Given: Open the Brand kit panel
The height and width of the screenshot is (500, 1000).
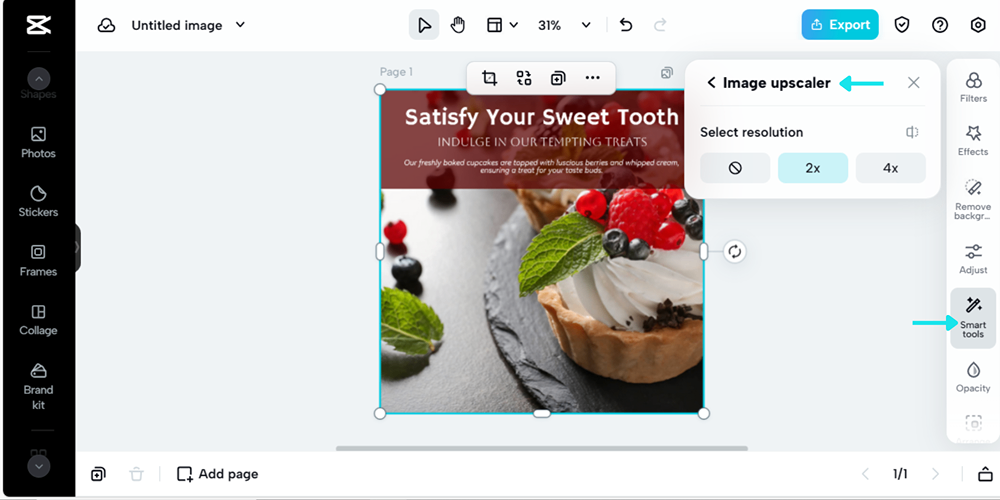Looking at the screenshot, I should pos(38,386).
